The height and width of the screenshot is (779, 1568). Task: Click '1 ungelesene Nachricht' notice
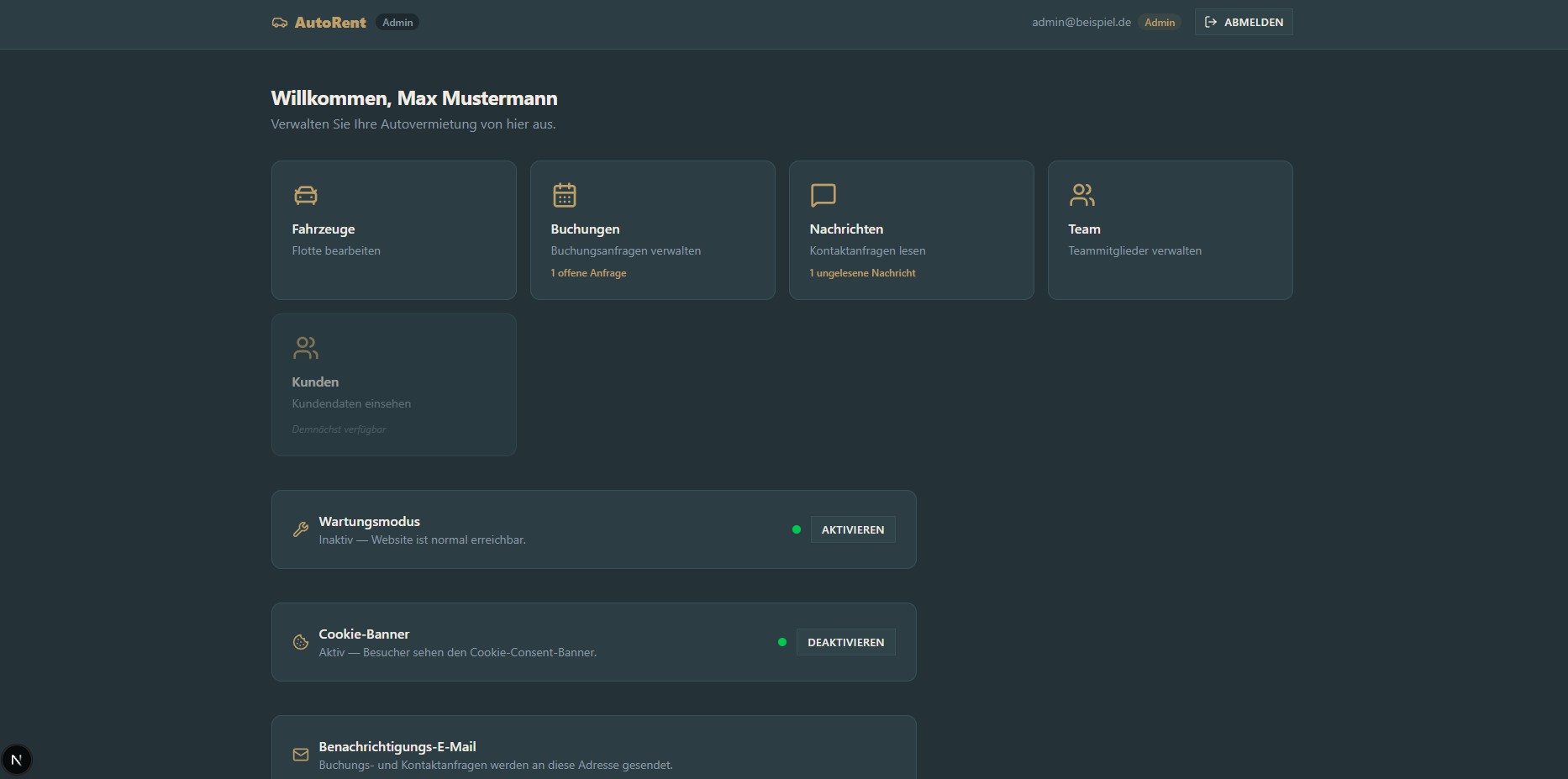(x=862, y=273)
